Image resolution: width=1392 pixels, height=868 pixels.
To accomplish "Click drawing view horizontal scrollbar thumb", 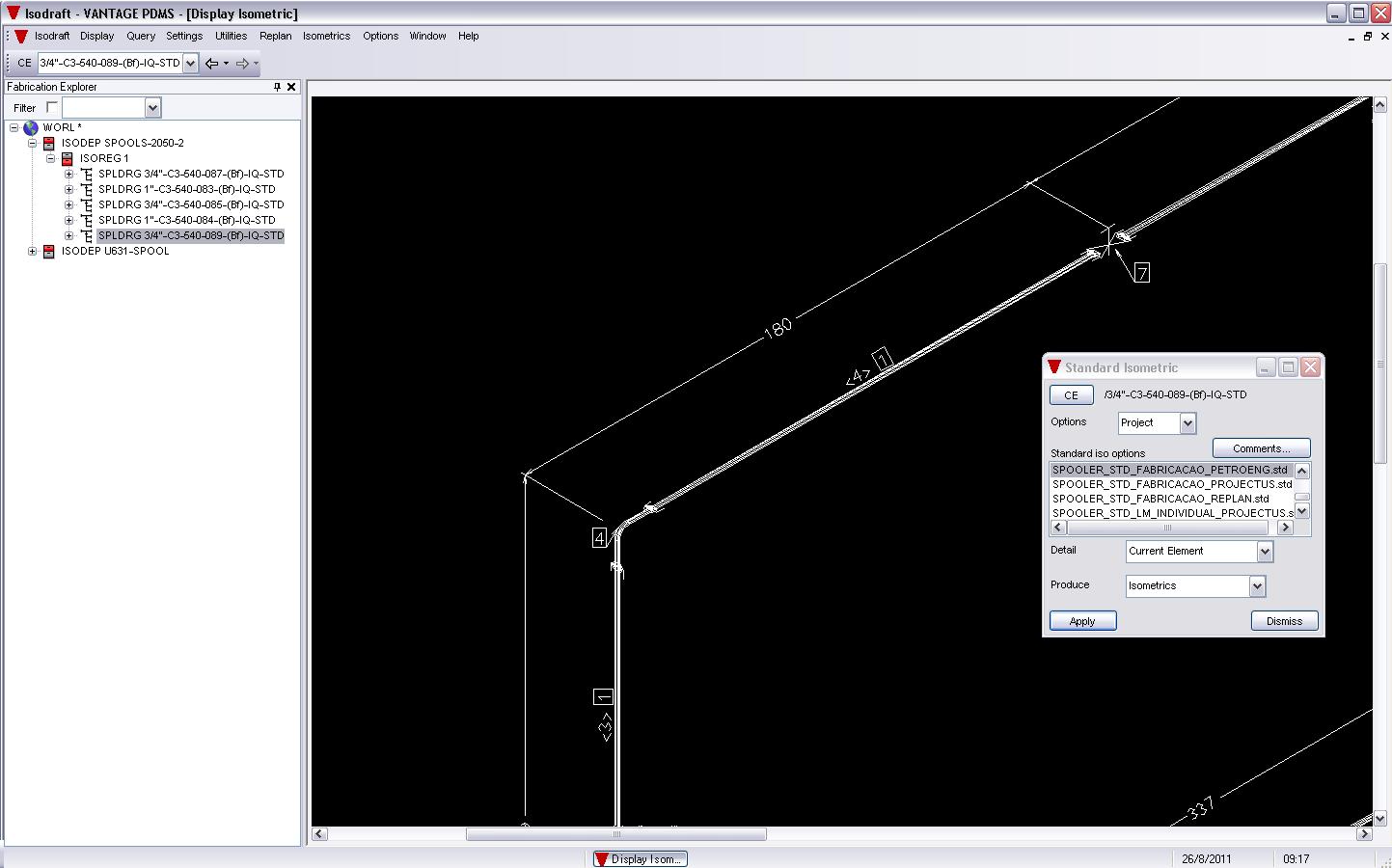I will [616, 834].
